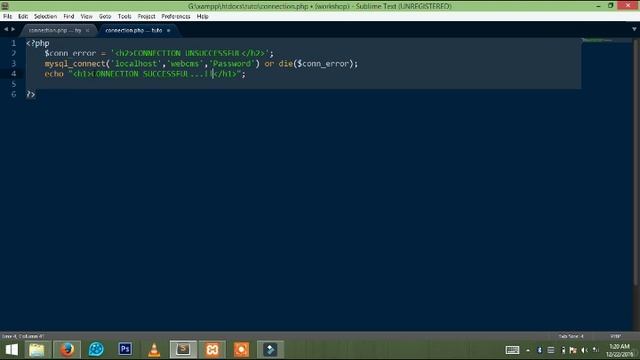Open VLC media player from taskbar

coord(154,350)
